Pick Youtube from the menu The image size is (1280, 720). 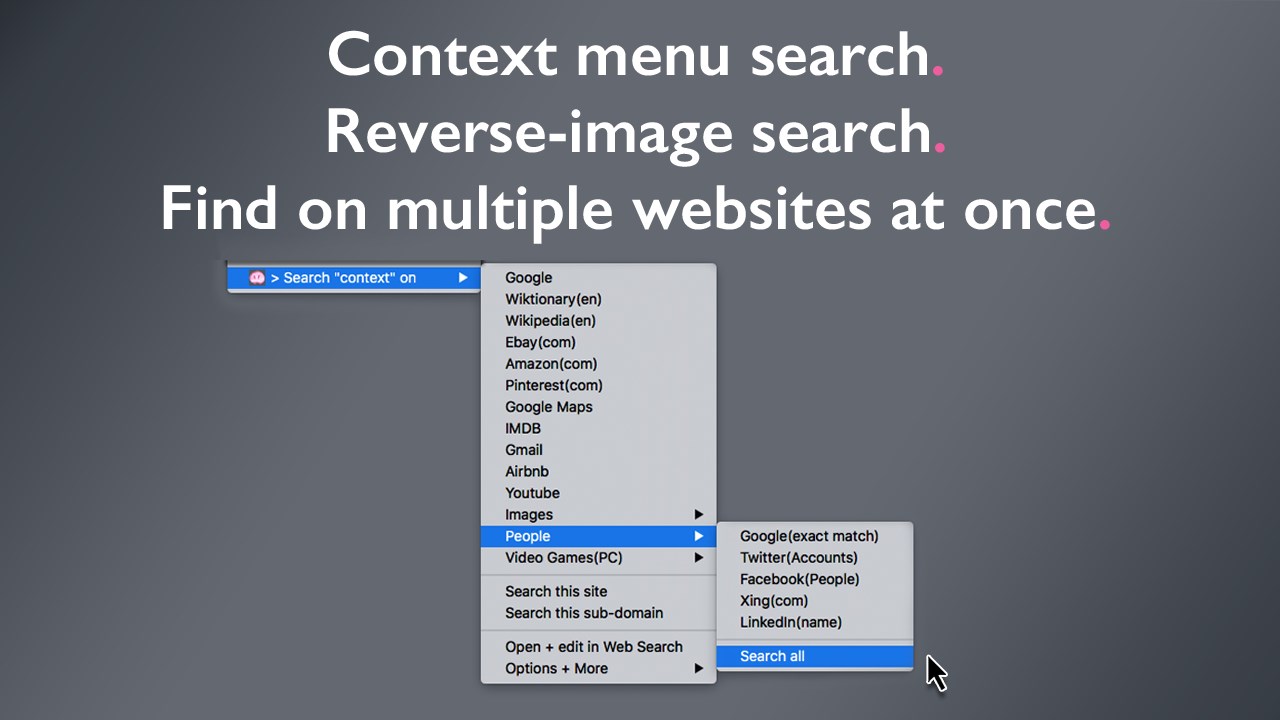tap(598, 493)
